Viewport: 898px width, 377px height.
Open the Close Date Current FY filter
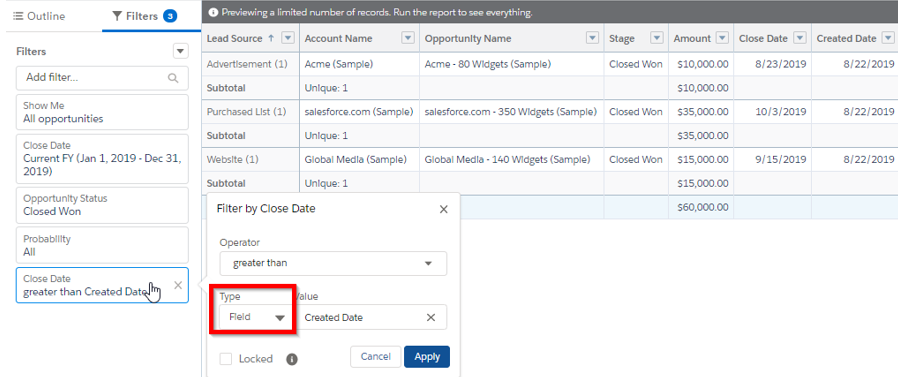[x=102, y=159]
